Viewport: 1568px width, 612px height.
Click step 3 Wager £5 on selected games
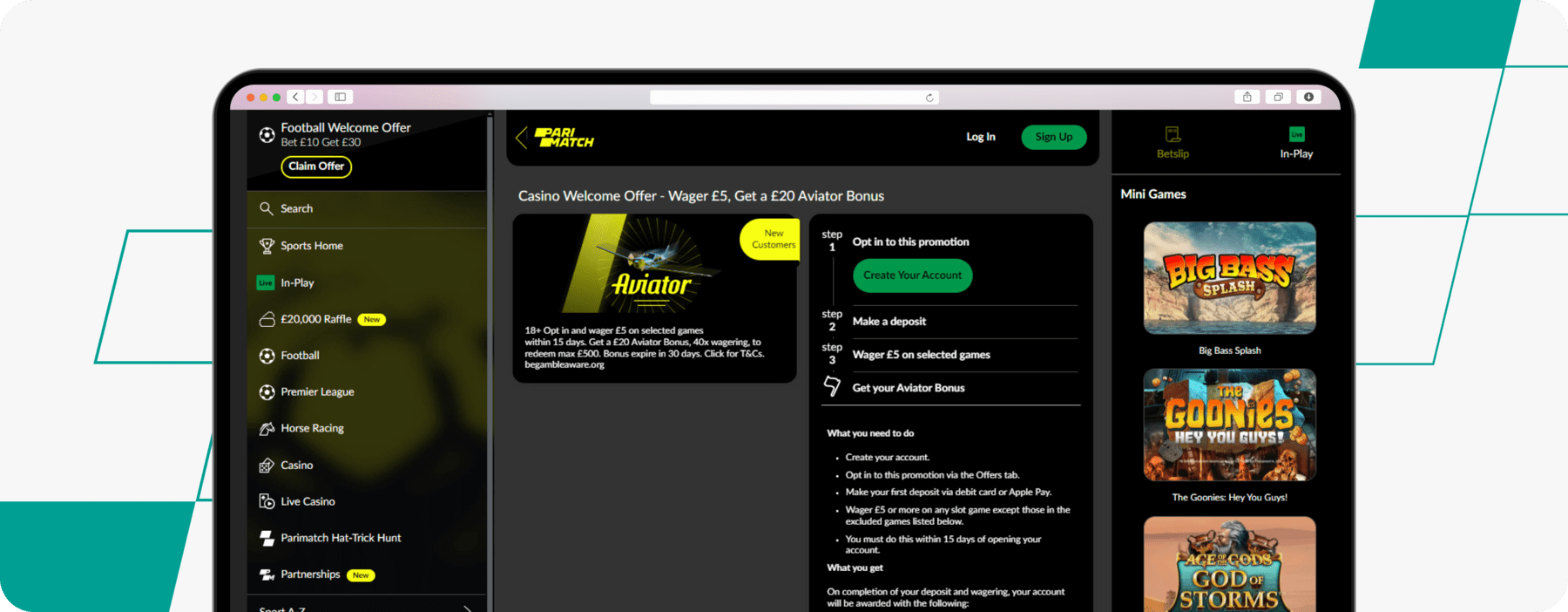(x=921, y=355)
